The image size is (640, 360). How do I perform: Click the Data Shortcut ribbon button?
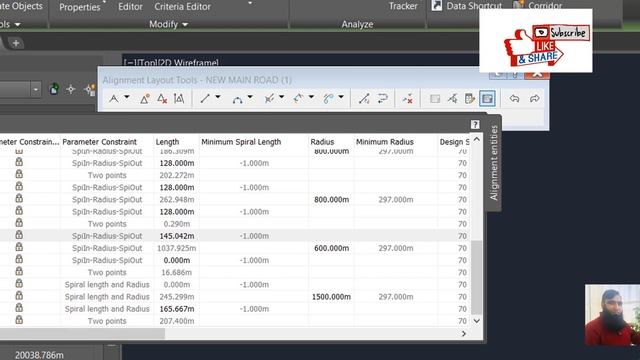[467, 6]
